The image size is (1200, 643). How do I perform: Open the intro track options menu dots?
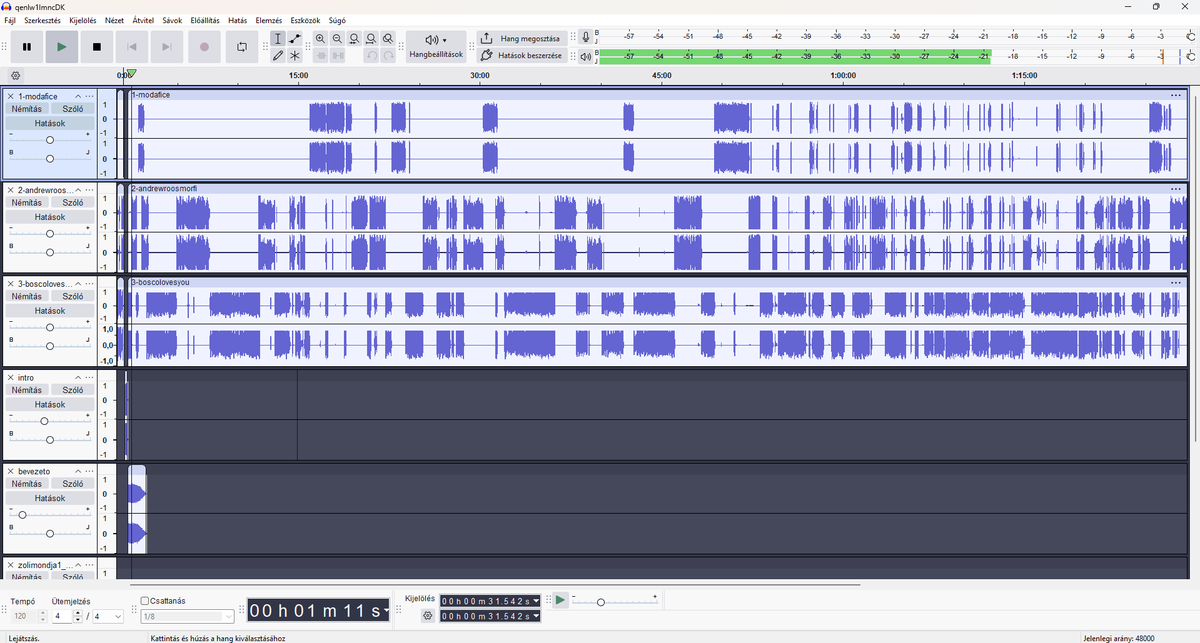89,377
